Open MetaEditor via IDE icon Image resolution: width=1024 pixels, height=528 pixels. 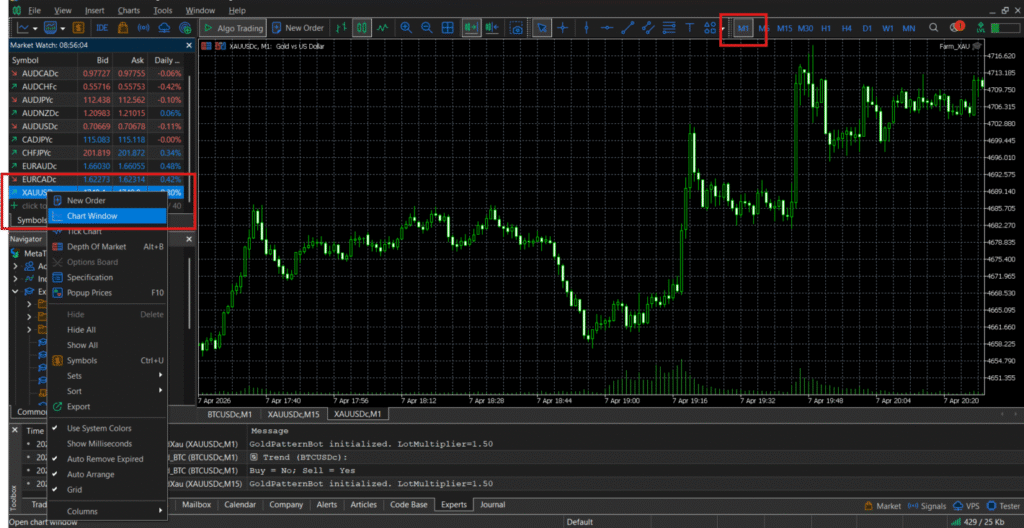click(103, 28)
